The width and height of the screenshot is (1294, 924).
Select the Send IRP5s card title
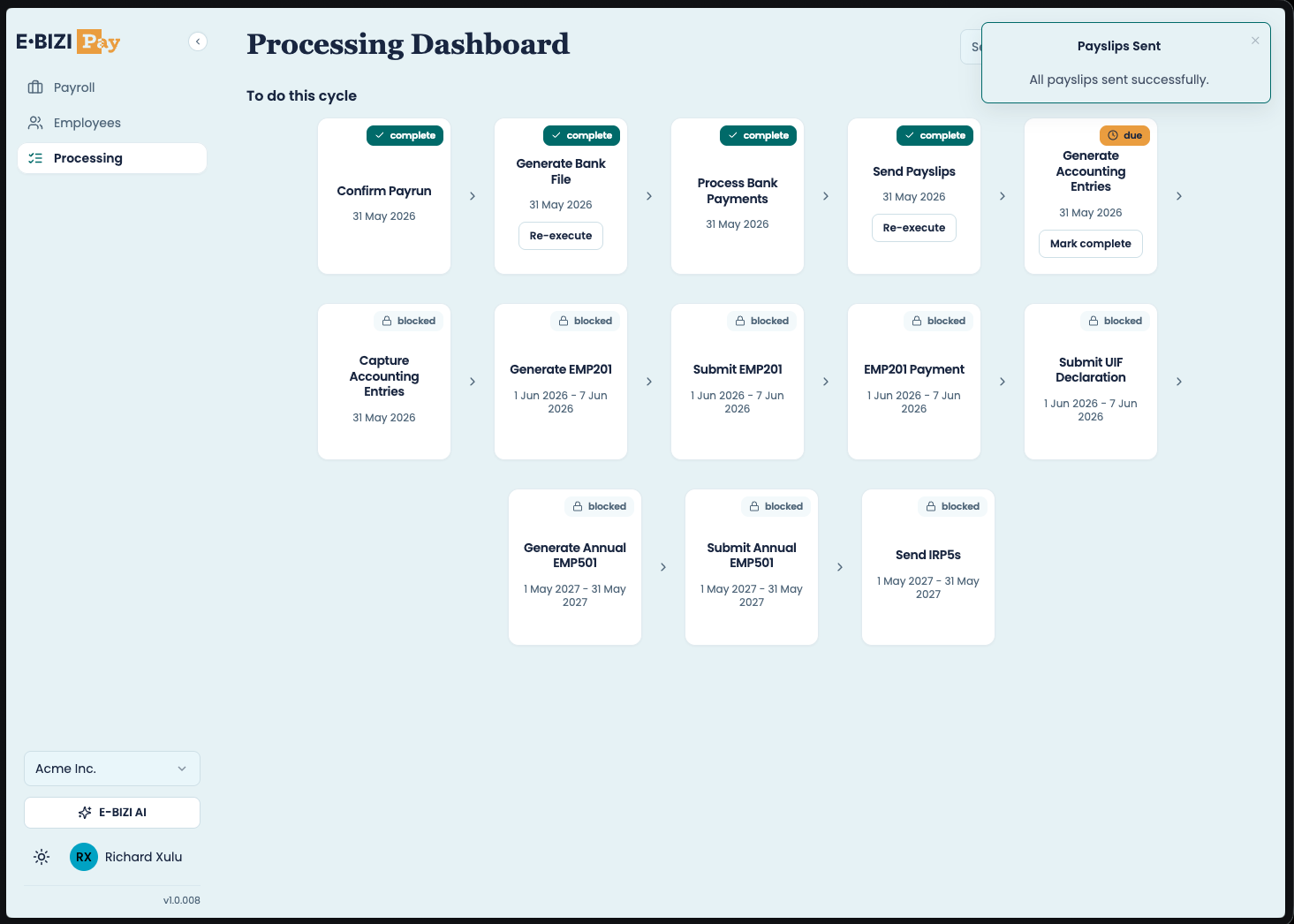pos(928,555)
